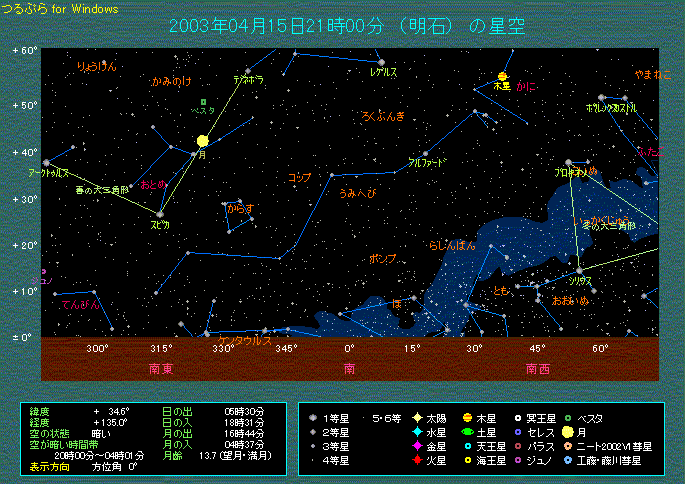Click the かみのけ constellation label
The width and height of the screenshot is (685, 484).
coord(172,81)
